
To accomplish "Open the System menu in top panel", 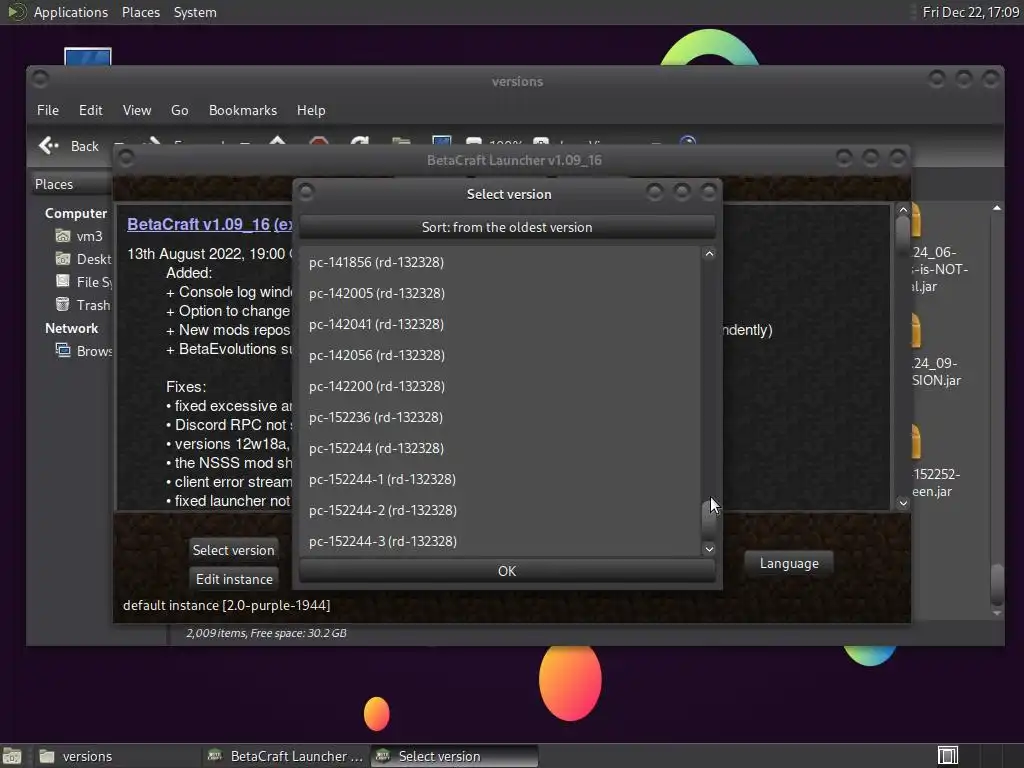I will click(x=195, y=12).
